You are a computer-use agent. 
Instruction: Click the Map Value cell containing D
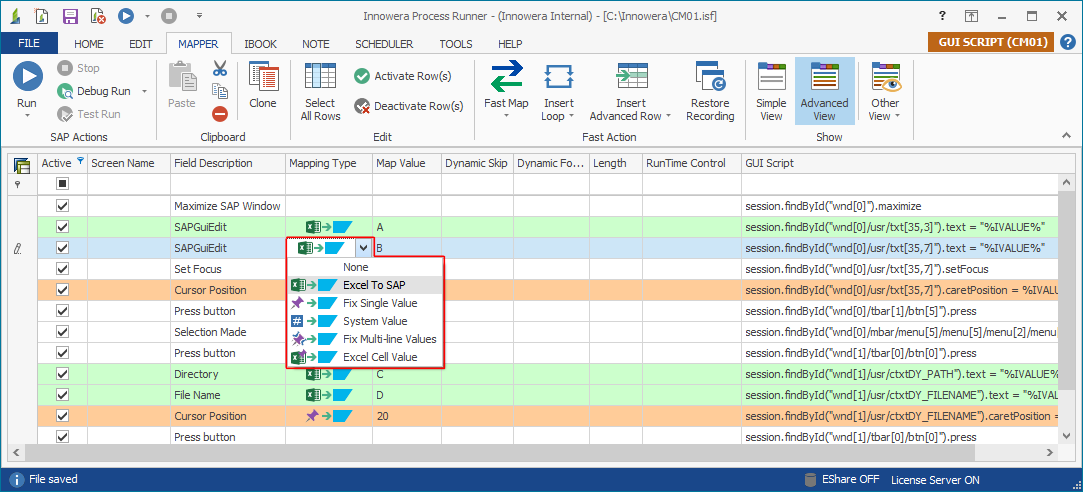(x=406, y=395)
